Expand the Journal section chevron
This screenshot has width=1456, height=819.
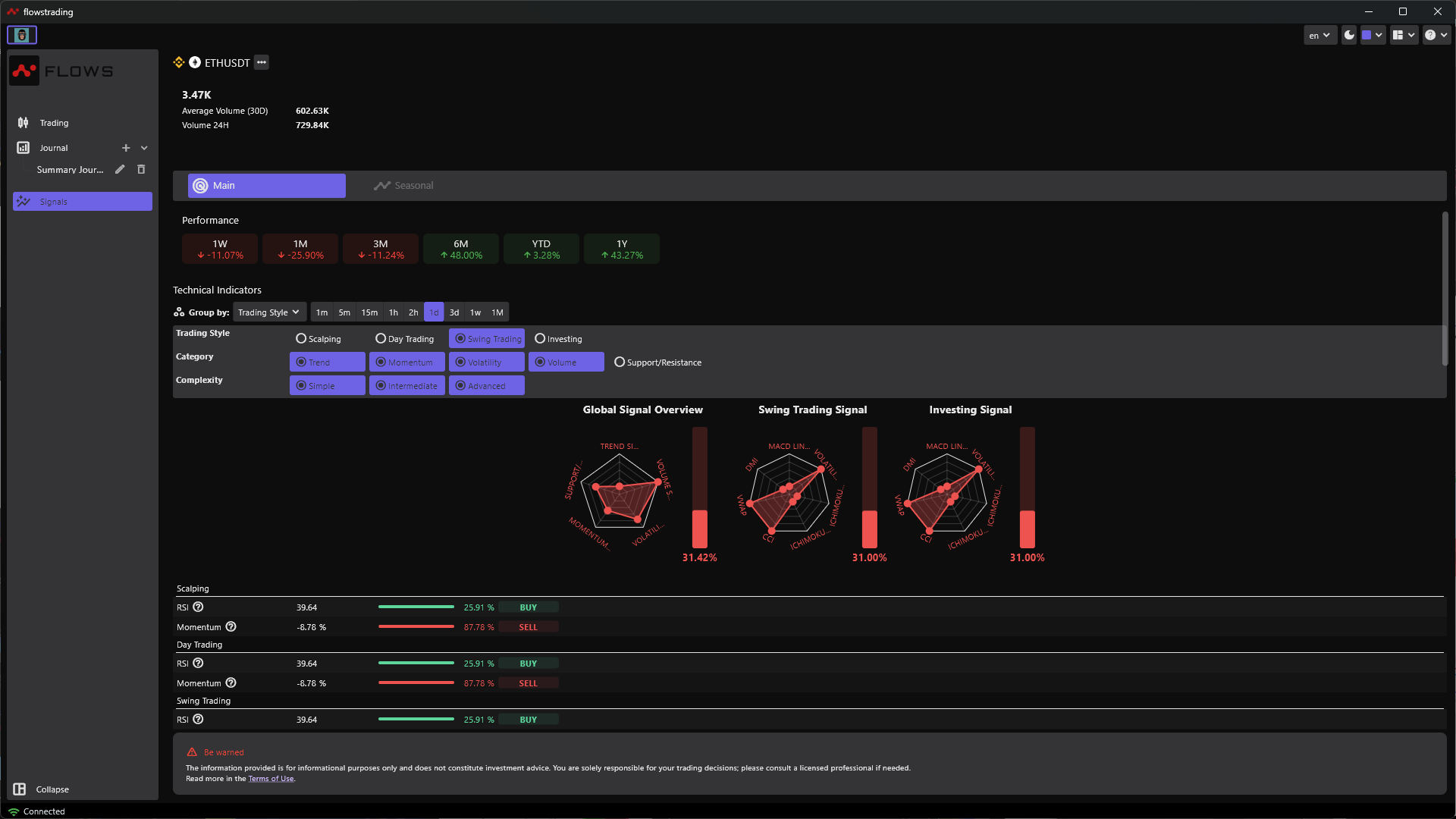144,148
